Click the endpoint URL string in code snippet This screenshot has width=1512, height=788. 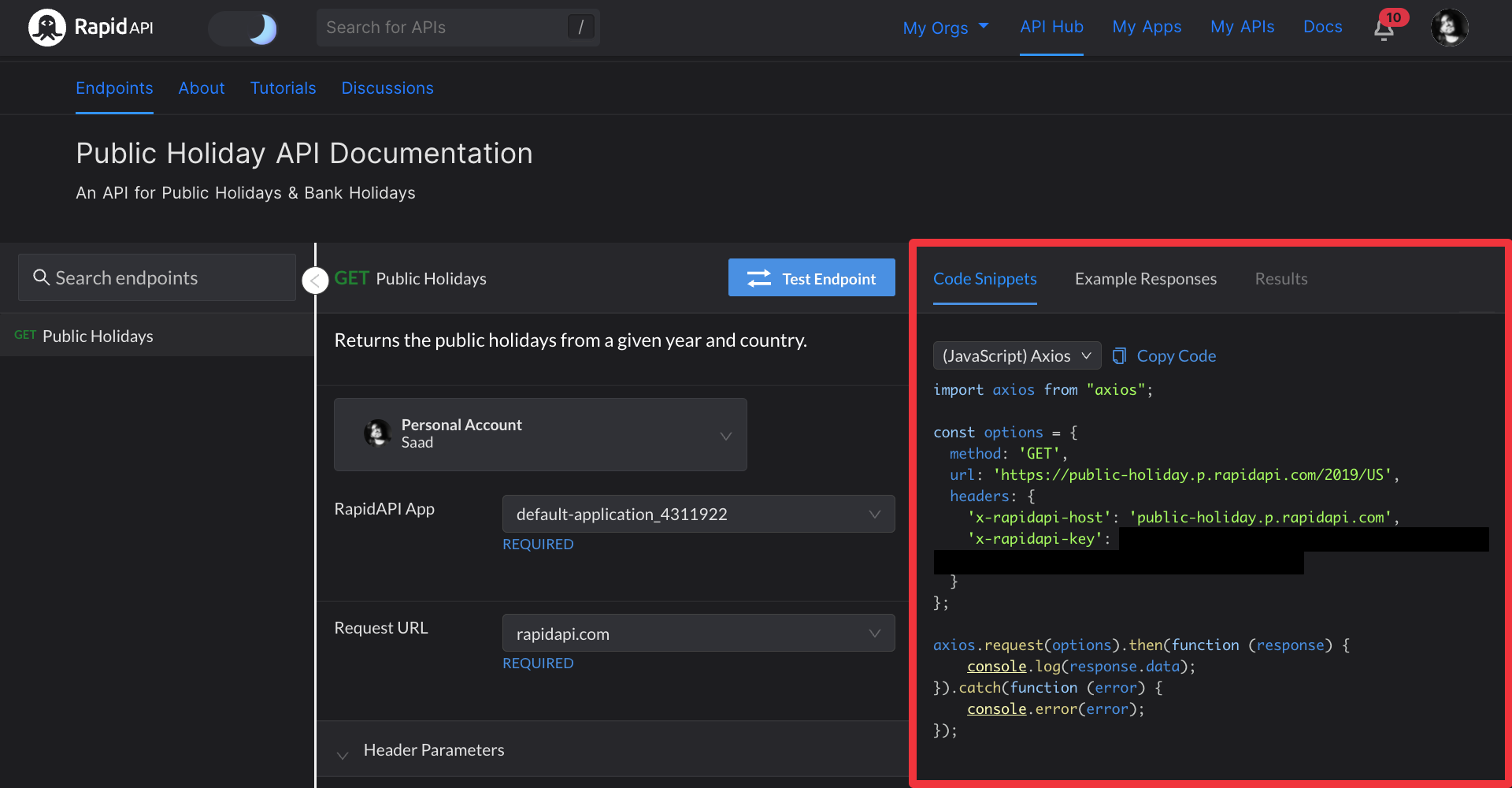coord(1191,475)
